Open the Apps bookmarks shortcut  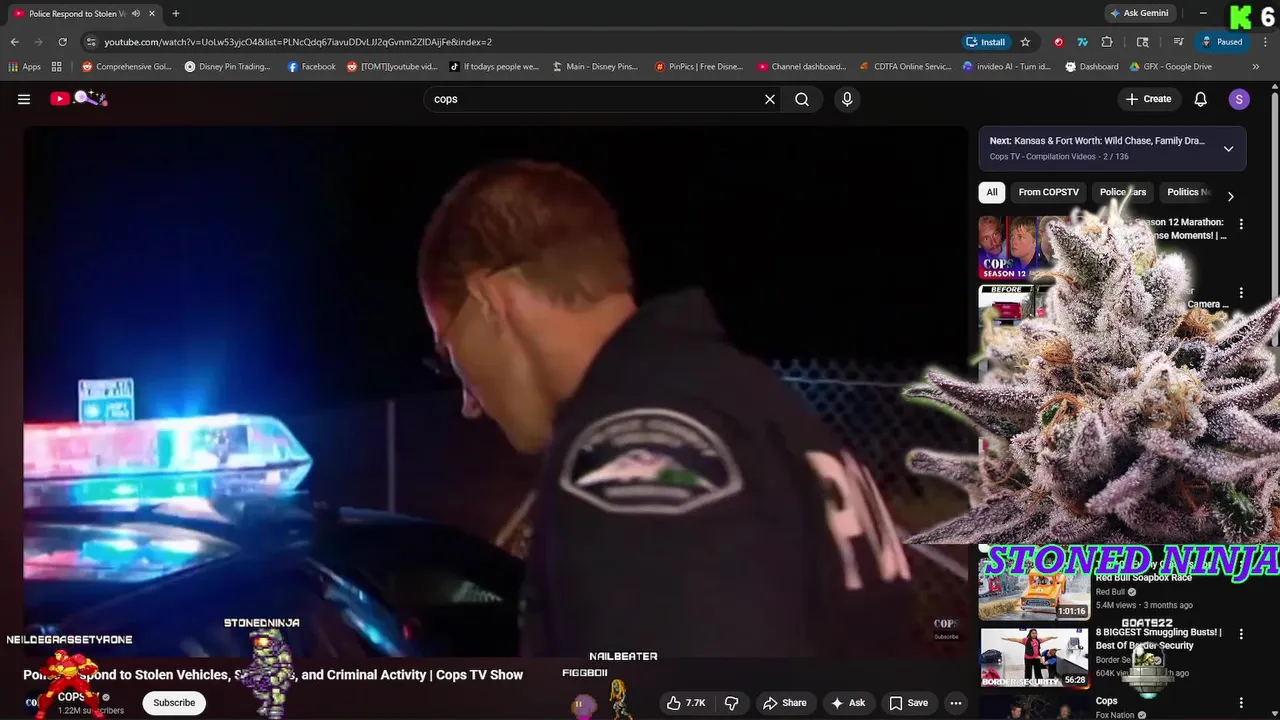[x=24, y=67]
